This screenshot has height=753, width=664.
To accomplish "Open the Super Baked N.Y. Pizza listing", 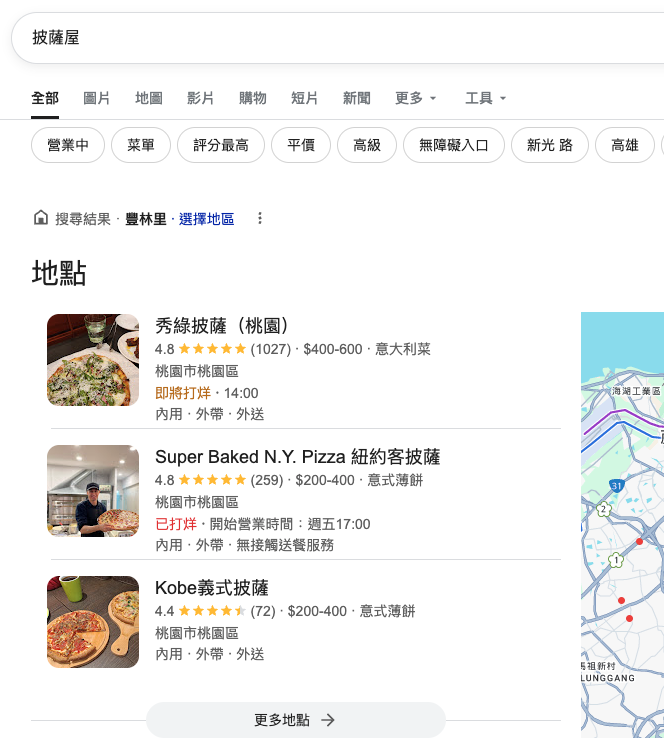I will (297, 457).
